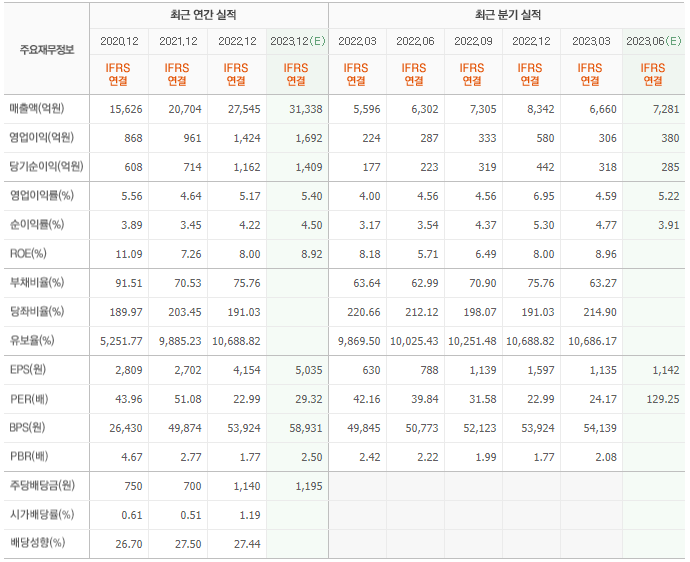
Task: Click the 10,686.17 reserve ratio value
Action: 592,342
